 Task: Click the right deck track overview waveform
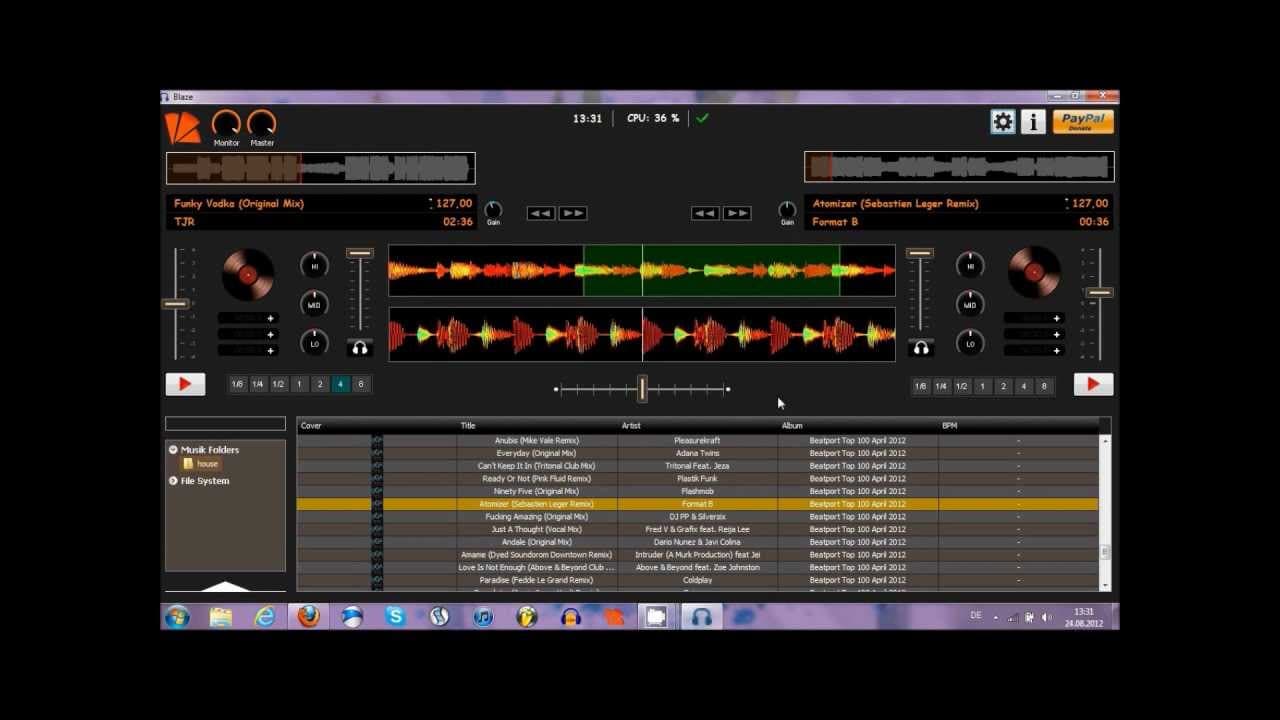point(959,167)
